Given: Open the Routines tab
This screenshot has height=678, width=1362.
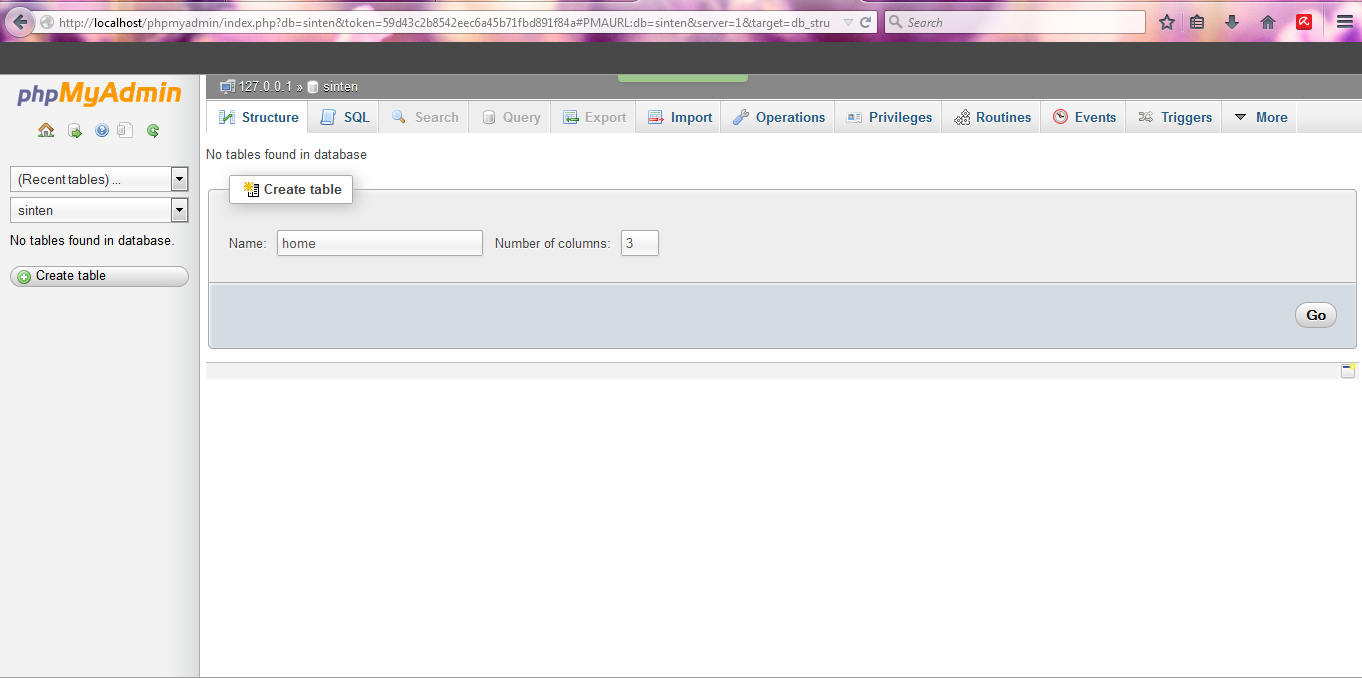Looking at the screenshot, I should (x=992, y=117).
